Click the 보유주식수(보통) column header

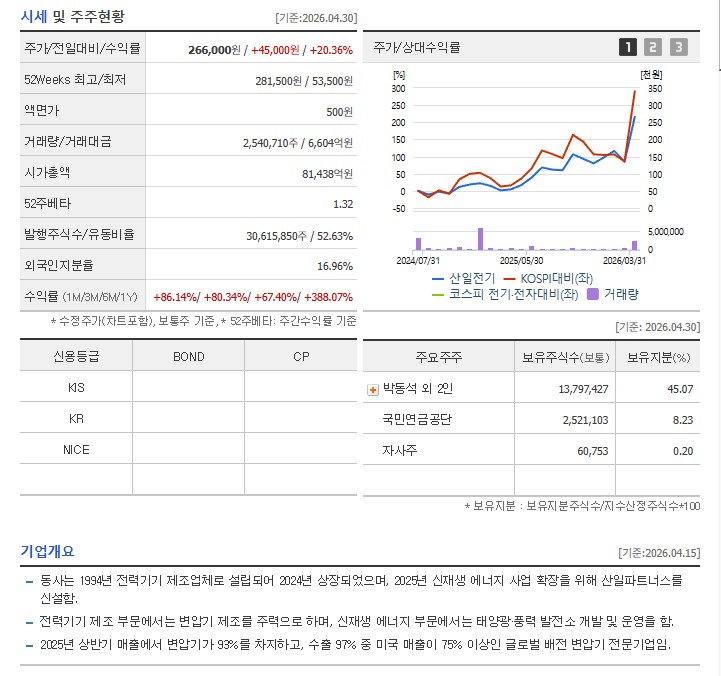565,357
